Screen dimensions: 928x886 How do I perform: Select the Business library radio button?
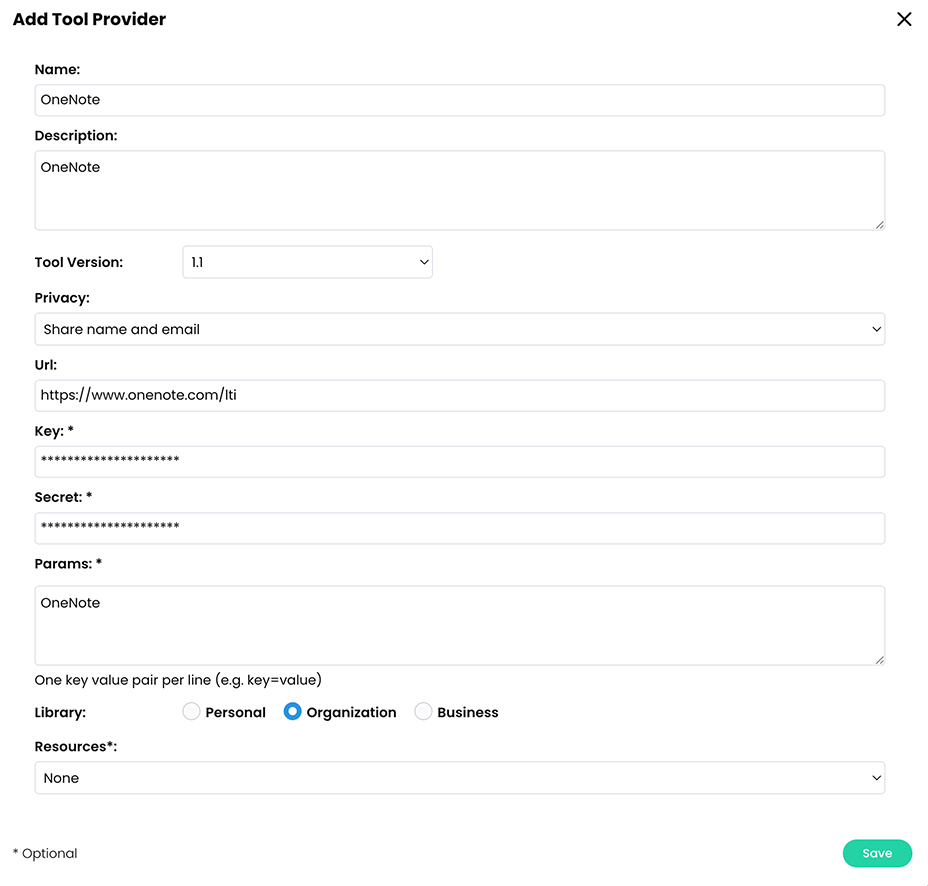point(423,711)
